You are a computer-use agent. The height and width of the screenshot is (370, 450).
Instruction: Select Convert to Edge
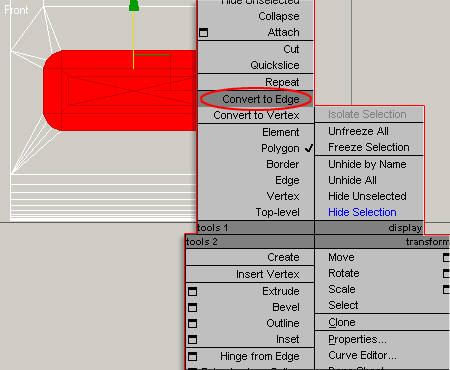(261, 99)
